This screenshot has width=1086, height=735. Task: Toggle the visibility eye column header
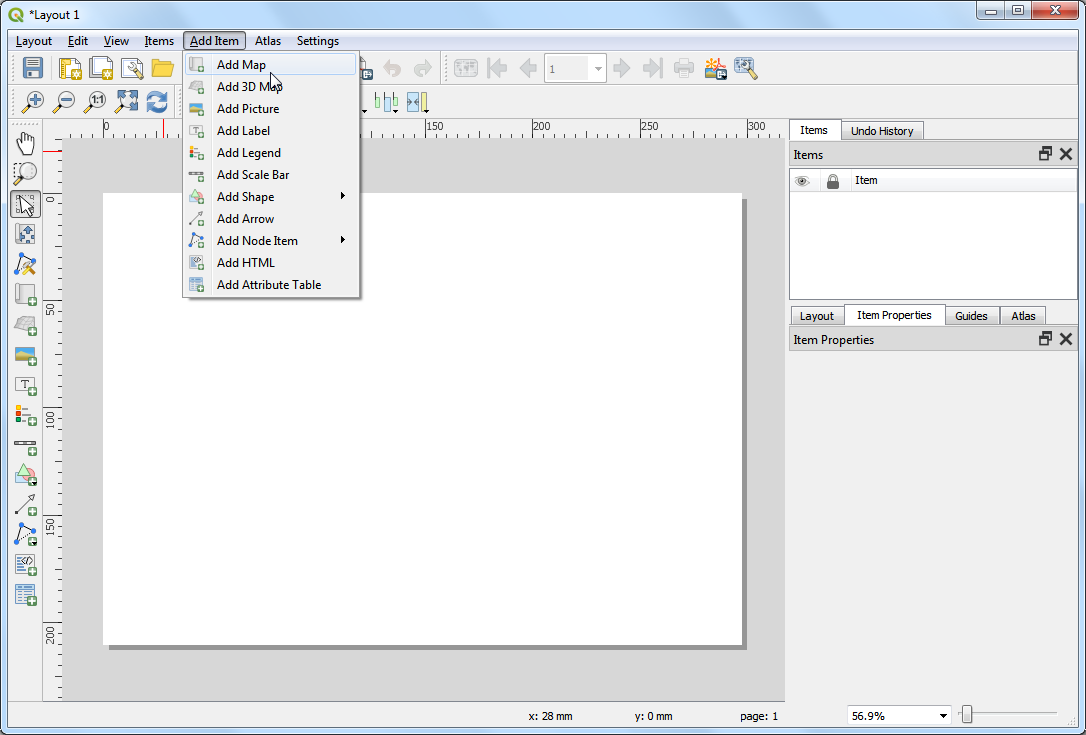coord(802,181)
